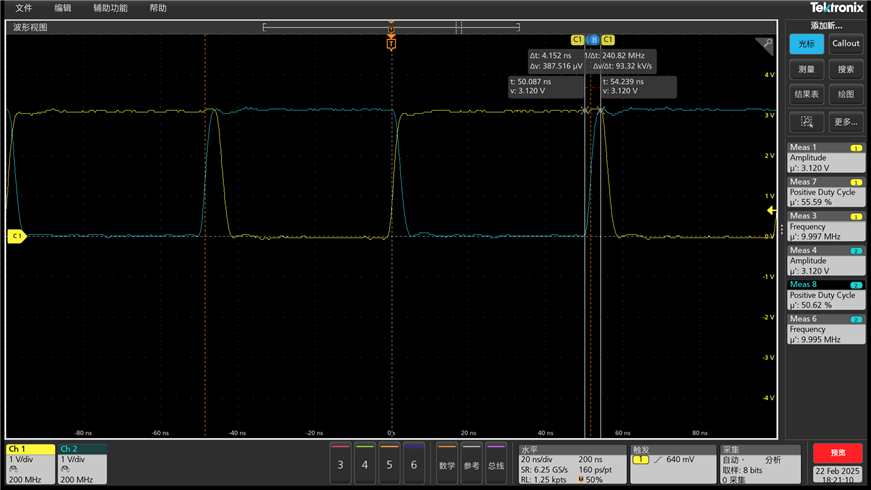Screen dimensions: 871x490
Task: Click the Meas 8 Positive Duty Cycle badge
Action: pos(825,295)
